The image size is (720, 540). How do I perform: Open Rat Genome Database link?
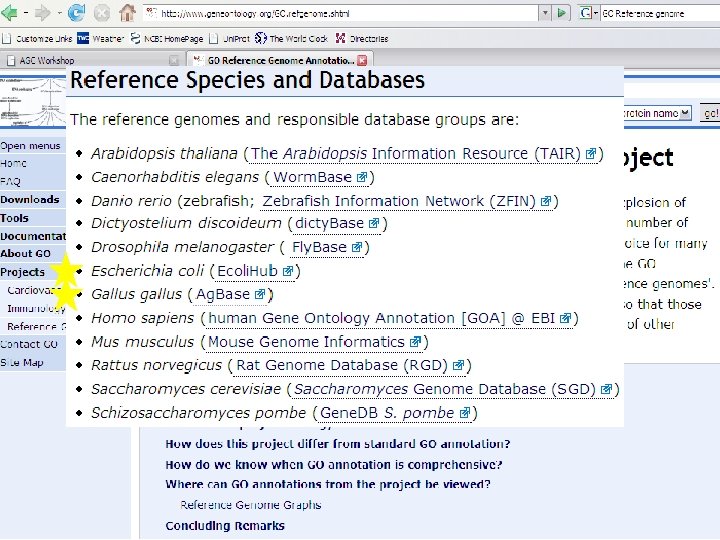point(342,366)
